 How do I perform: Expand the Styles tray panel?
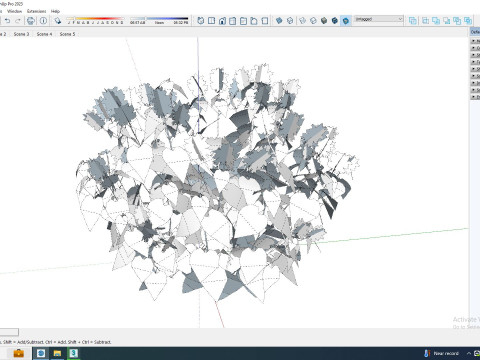475,55
